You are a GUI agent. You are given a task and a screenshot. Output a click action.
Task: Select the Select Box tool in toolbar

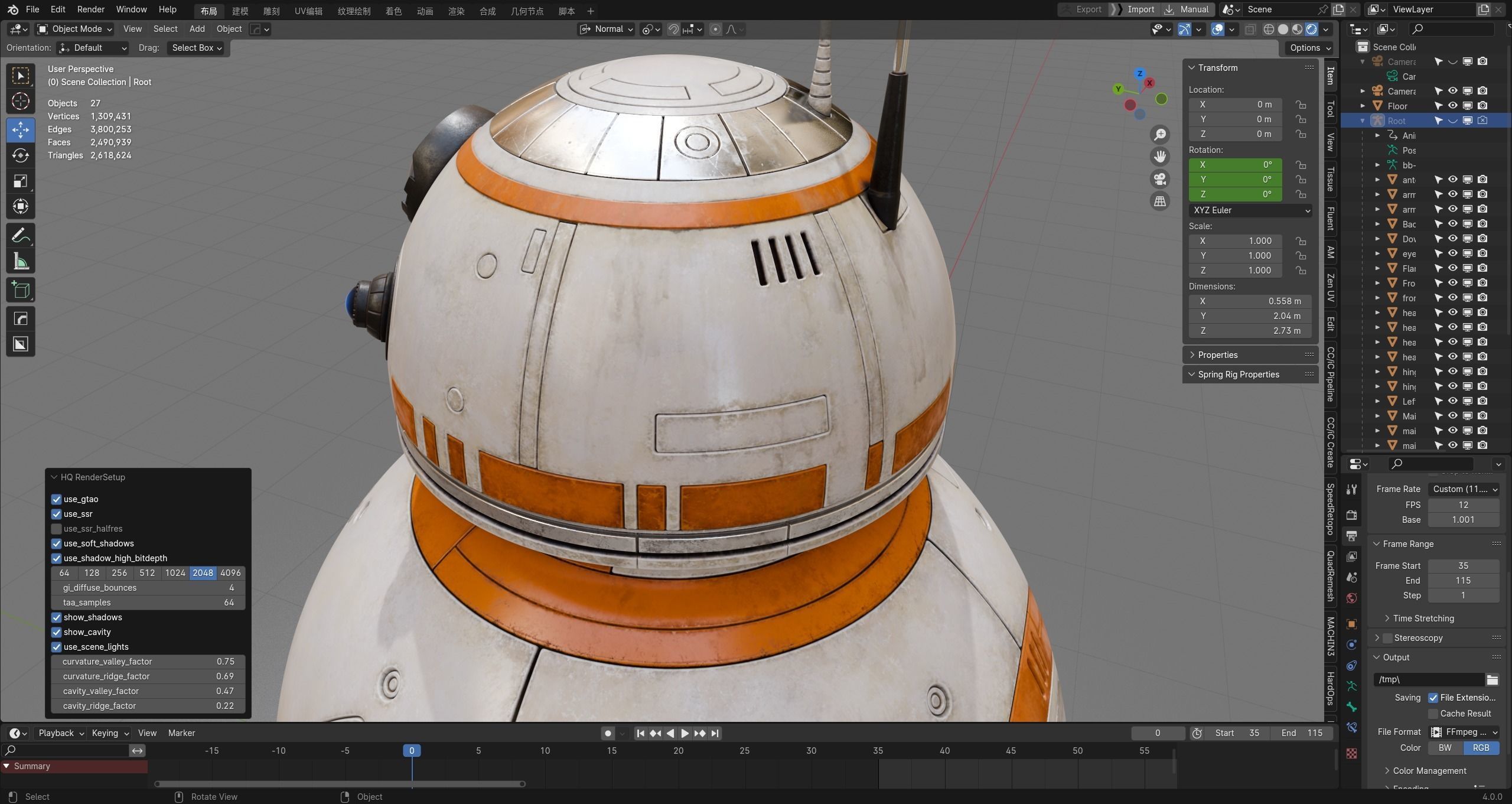tap(21, 76)
